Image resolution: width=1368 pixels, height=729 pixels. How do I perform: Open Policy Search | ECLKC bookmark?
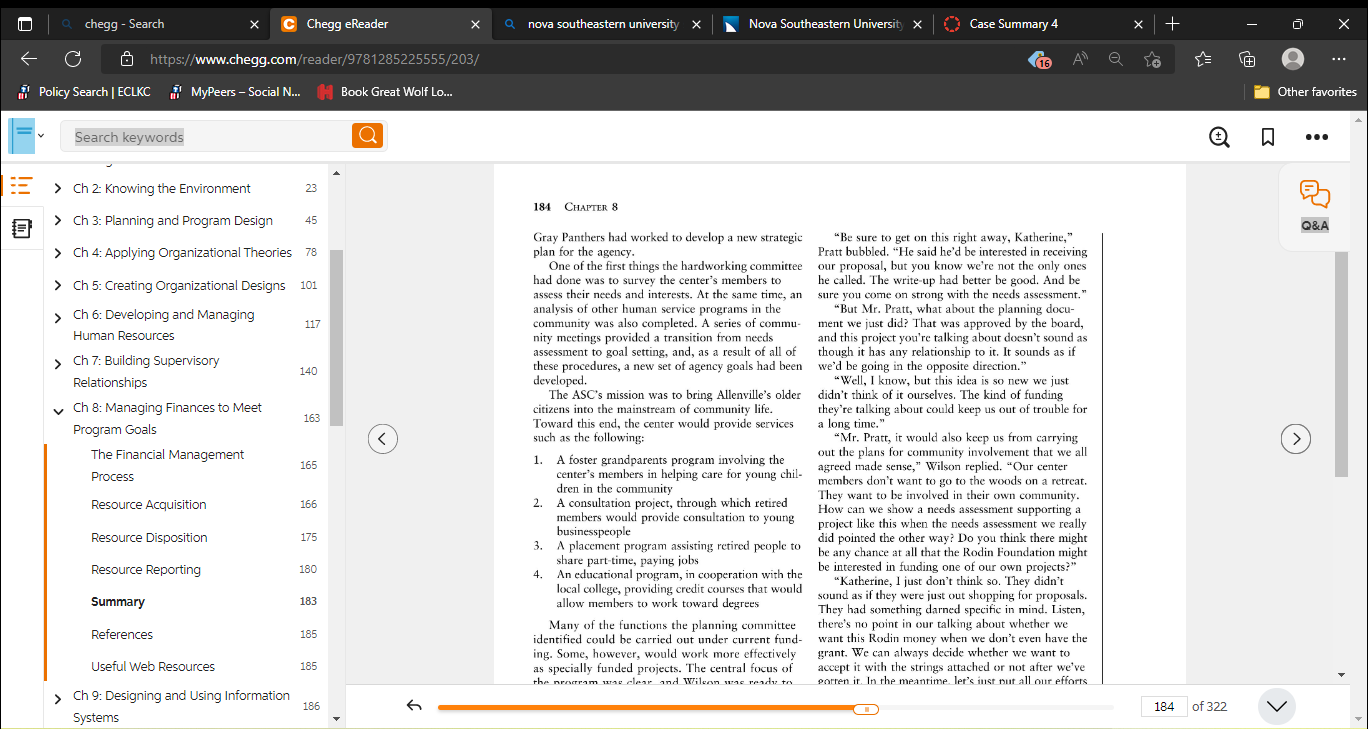coord(84,92)
